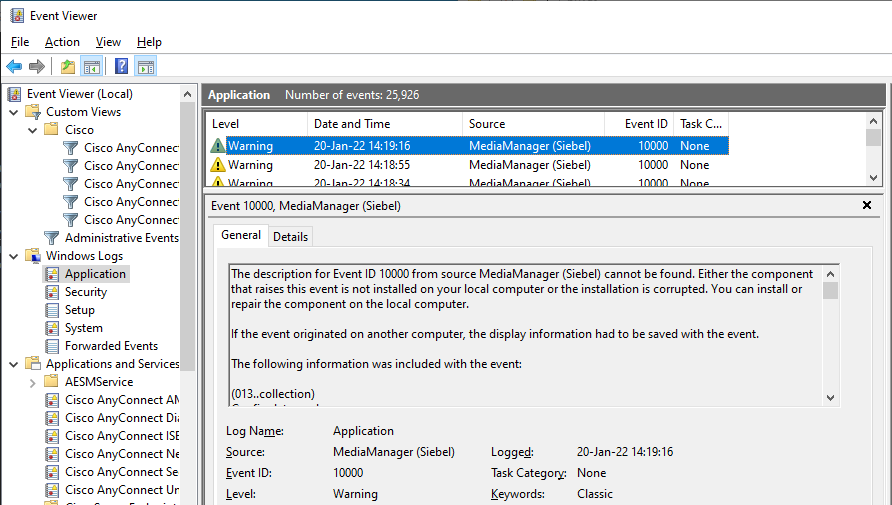
Task: Switch to the General tab
Action: tap(241, 235)
